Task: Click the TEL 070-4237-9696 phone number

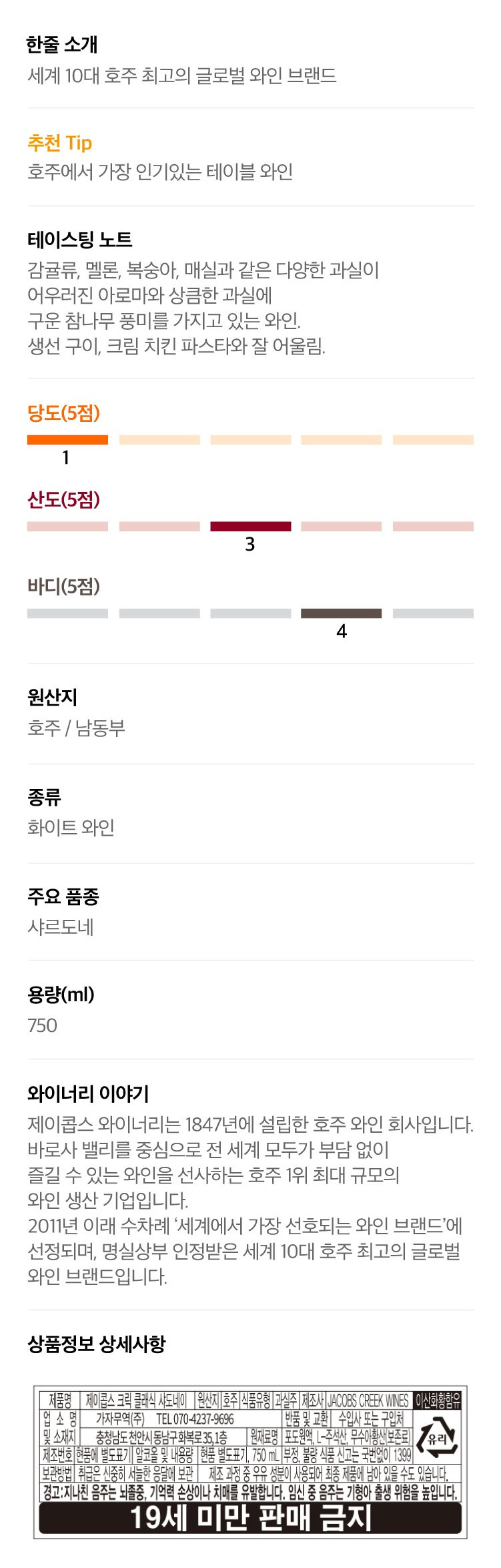Action: (x=195, y=1418)
